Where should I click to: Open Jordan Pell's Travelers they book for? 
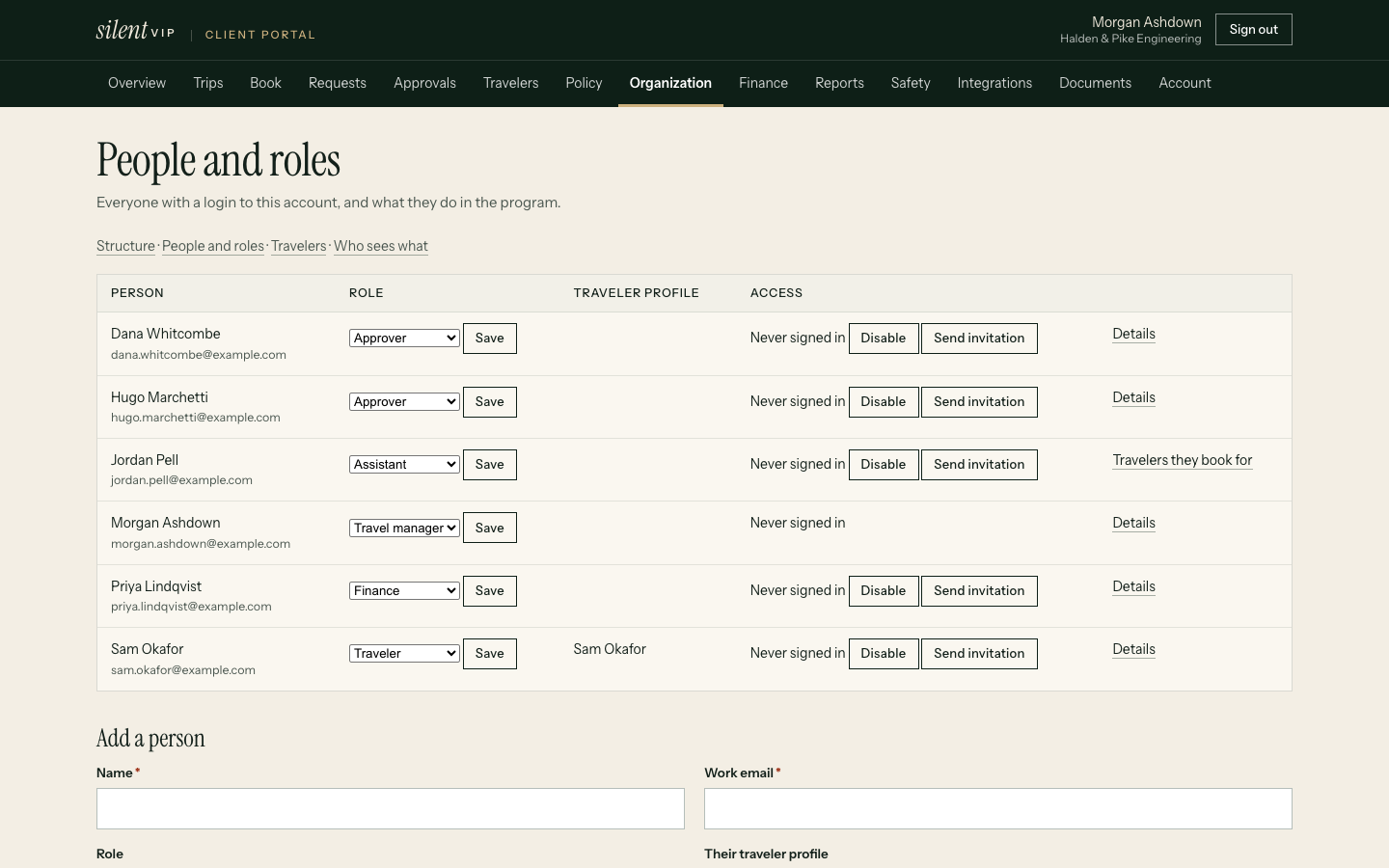tap(1183, 460)
